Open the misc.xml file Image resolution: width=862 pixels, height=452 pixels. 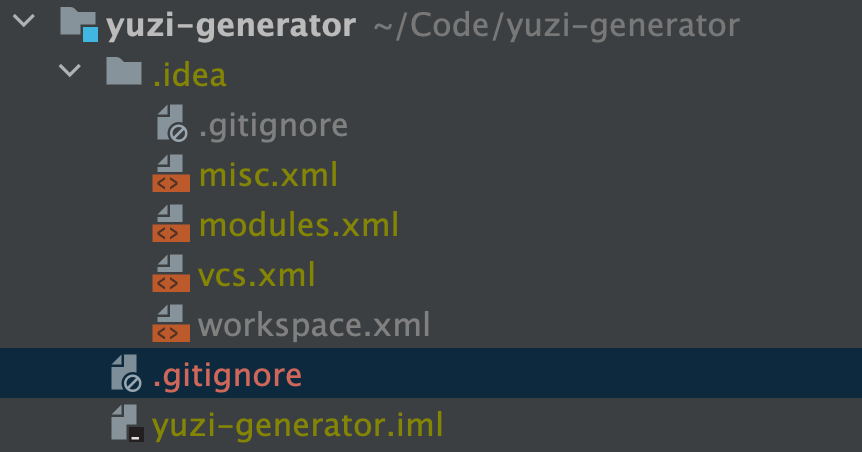(x=268, y=175)
